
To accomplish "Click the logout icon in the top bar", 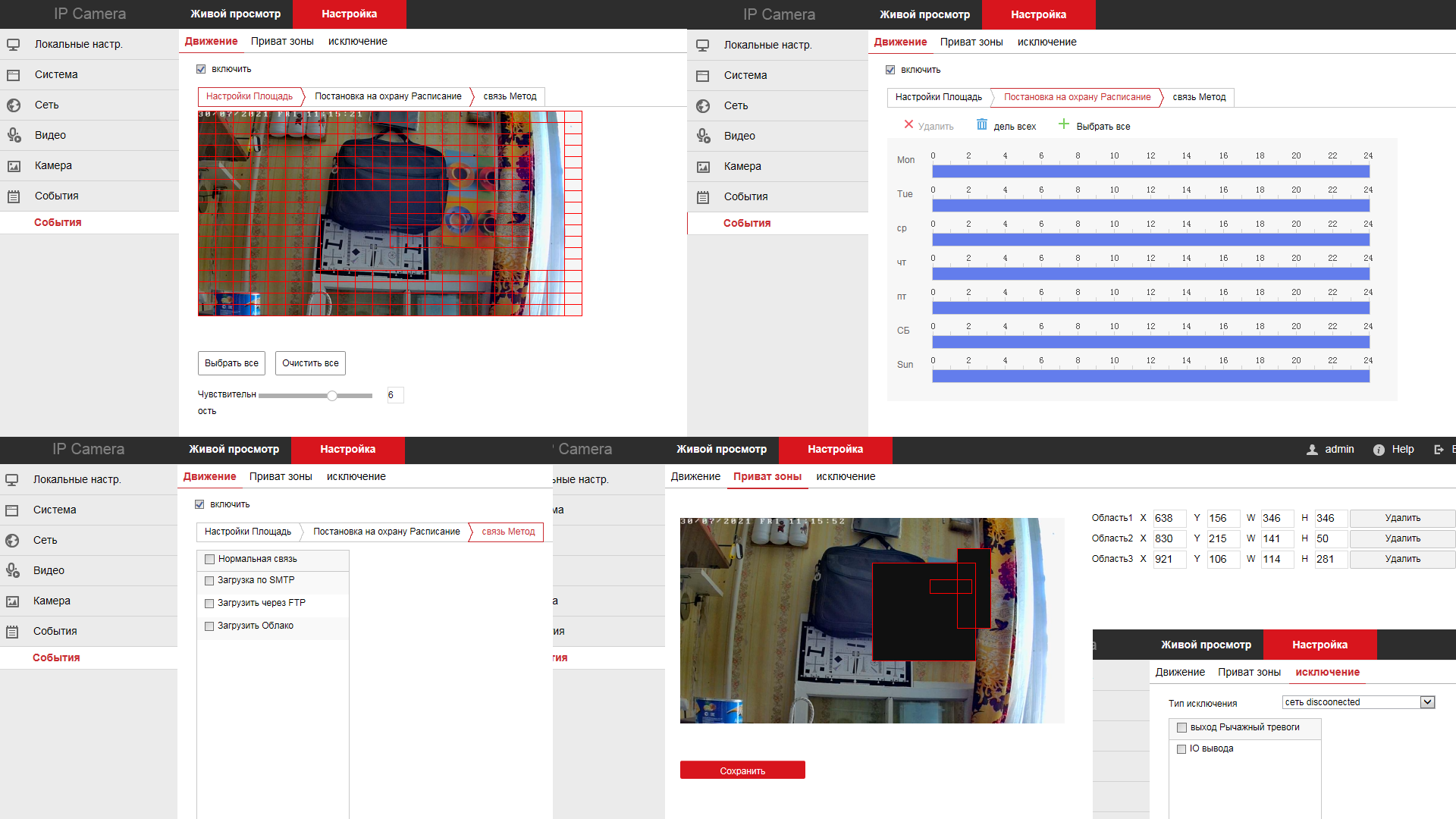I will point(1439,450).
